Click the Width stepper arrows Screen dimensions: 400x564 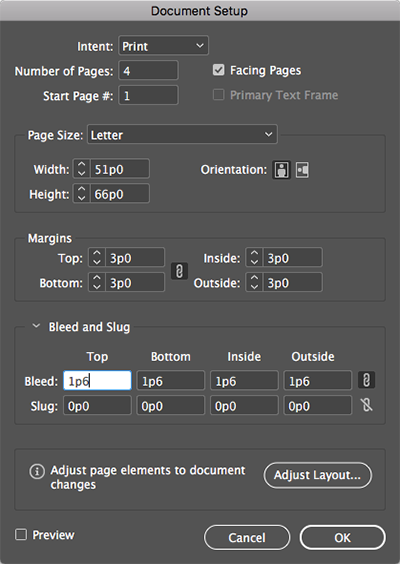tap(82, 169)
